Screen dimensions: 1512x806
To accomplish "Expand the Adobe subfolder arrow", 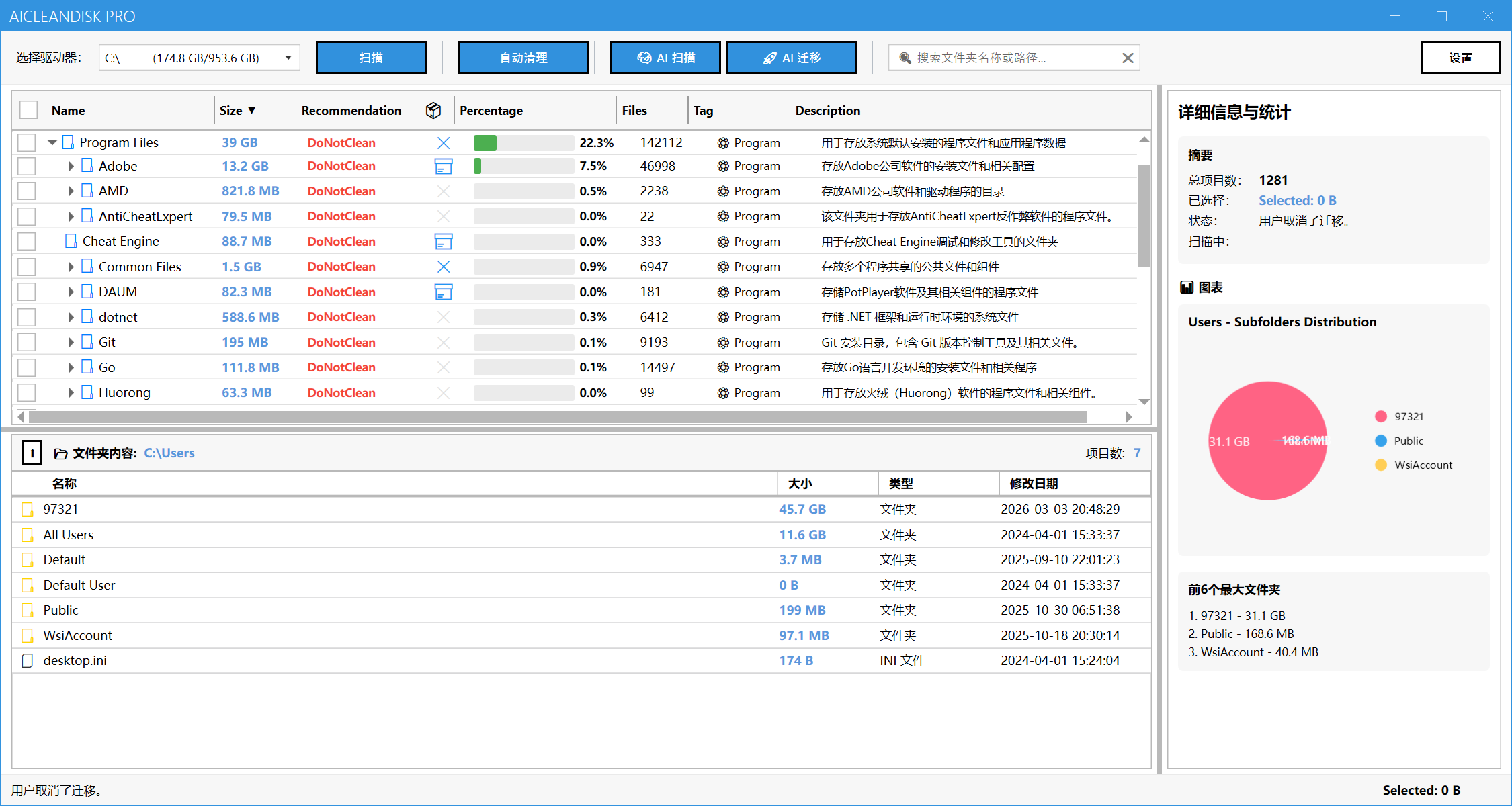I will [x=71, y=166].
